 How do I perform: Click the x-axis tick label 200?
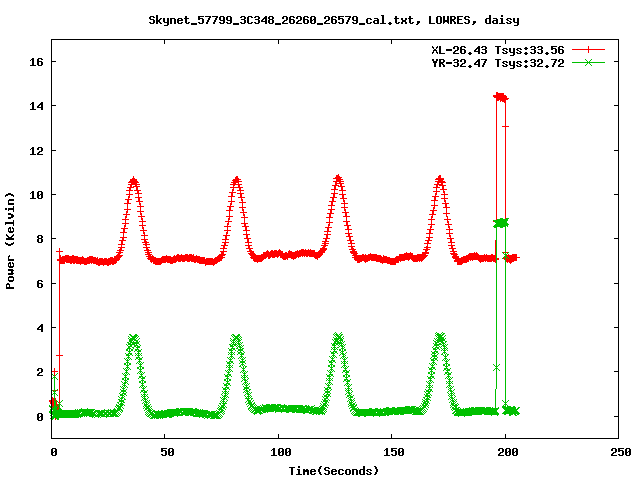[x=508, y=452]
